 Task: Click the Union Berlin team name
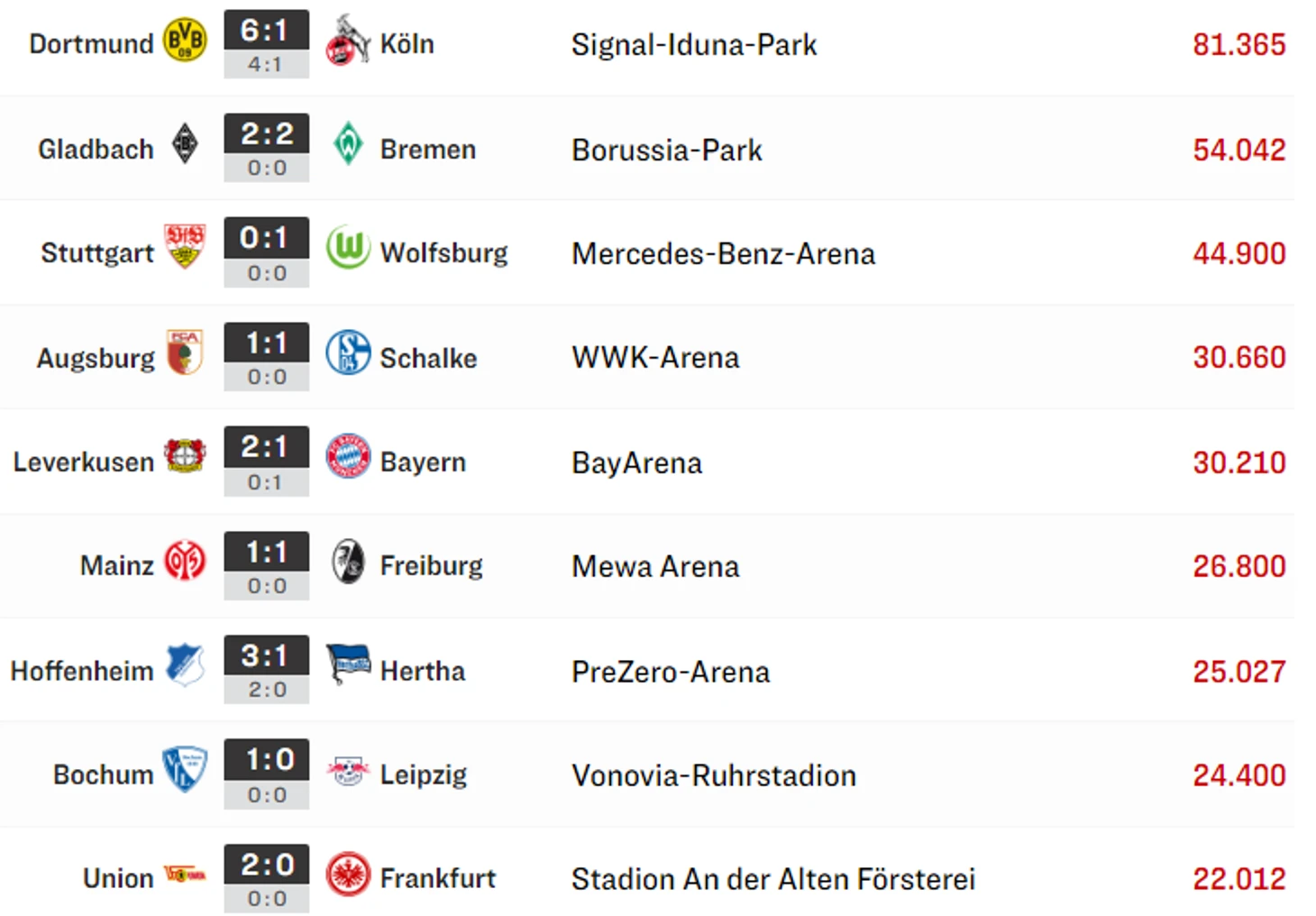pyautogui.click(x=118, y=878)
